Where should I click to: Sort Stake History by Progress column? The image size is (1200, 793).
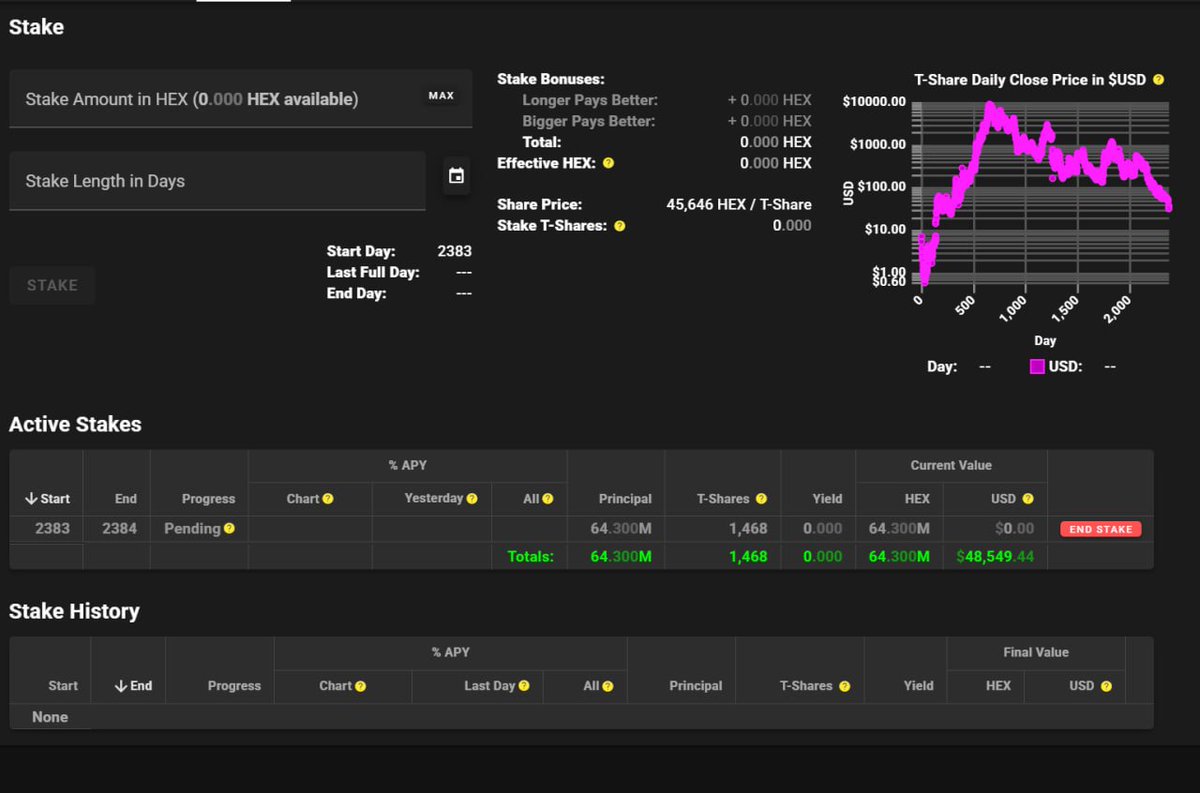click(234, 686)
